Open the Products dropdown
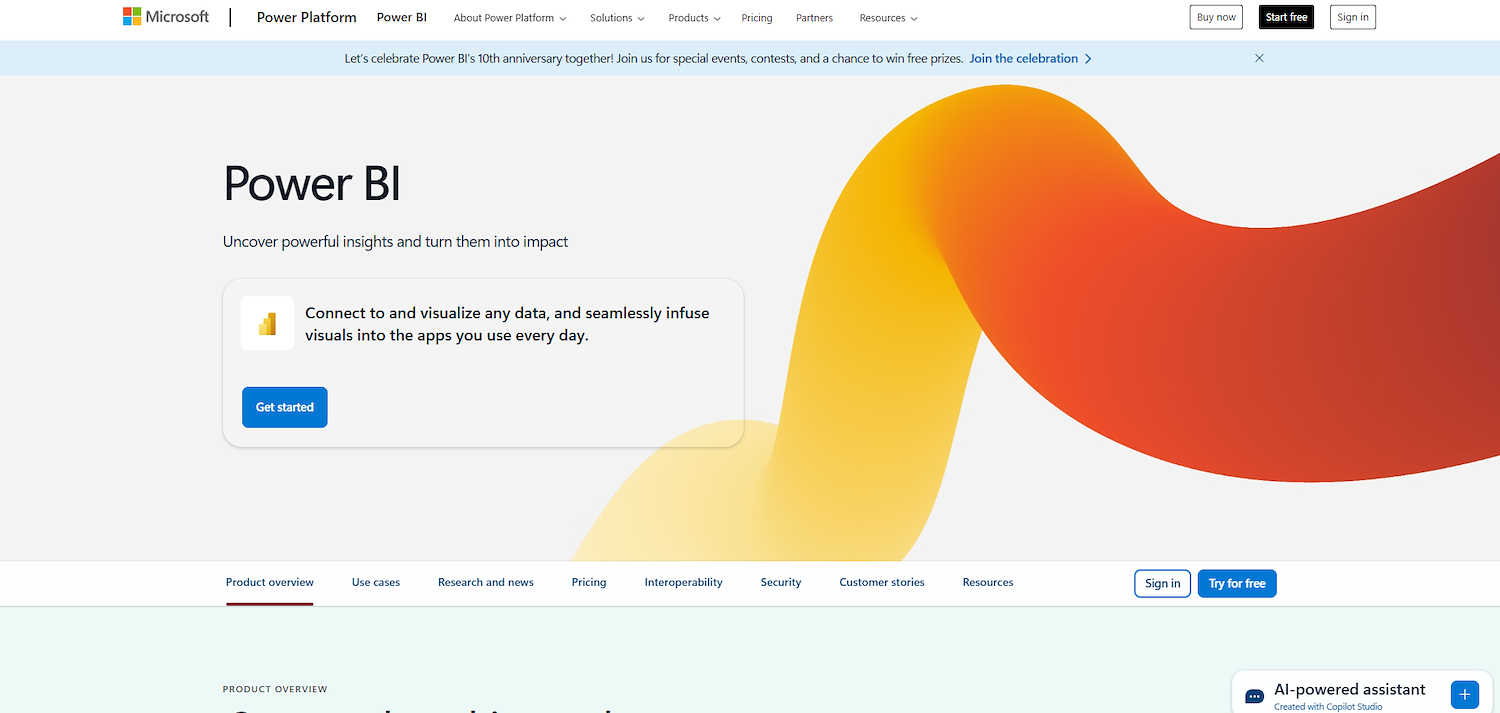 pyautogui.click(x=694, y=18)
